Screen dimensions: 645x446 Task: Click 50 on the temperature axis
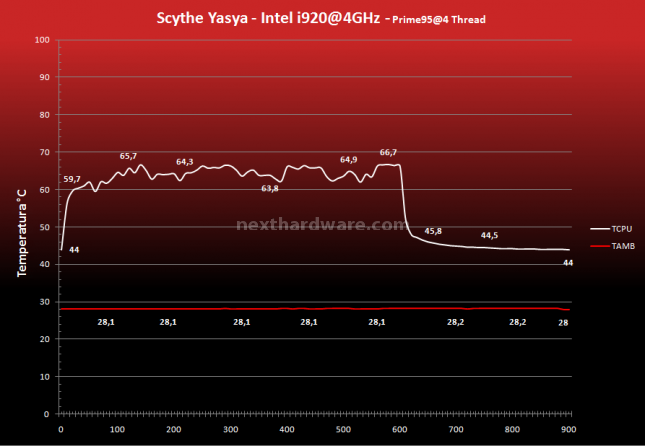[44, 227]
